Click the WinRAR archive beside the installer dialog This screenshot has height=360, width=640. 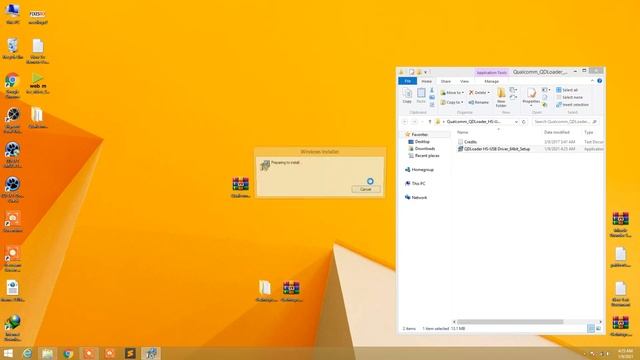pos(240,187)
